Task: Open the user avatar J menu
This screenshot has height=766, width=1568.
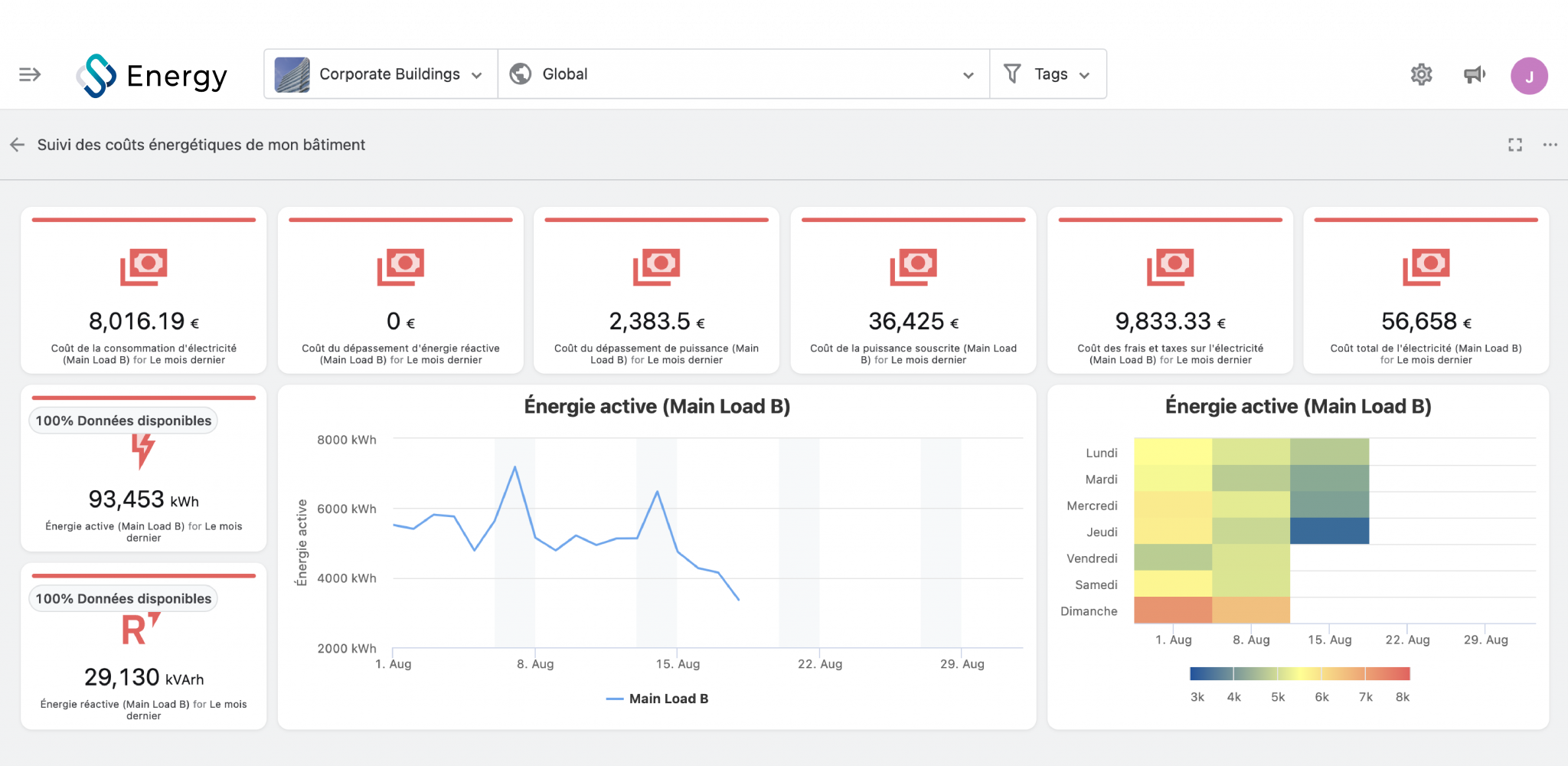Action: 1529,76
